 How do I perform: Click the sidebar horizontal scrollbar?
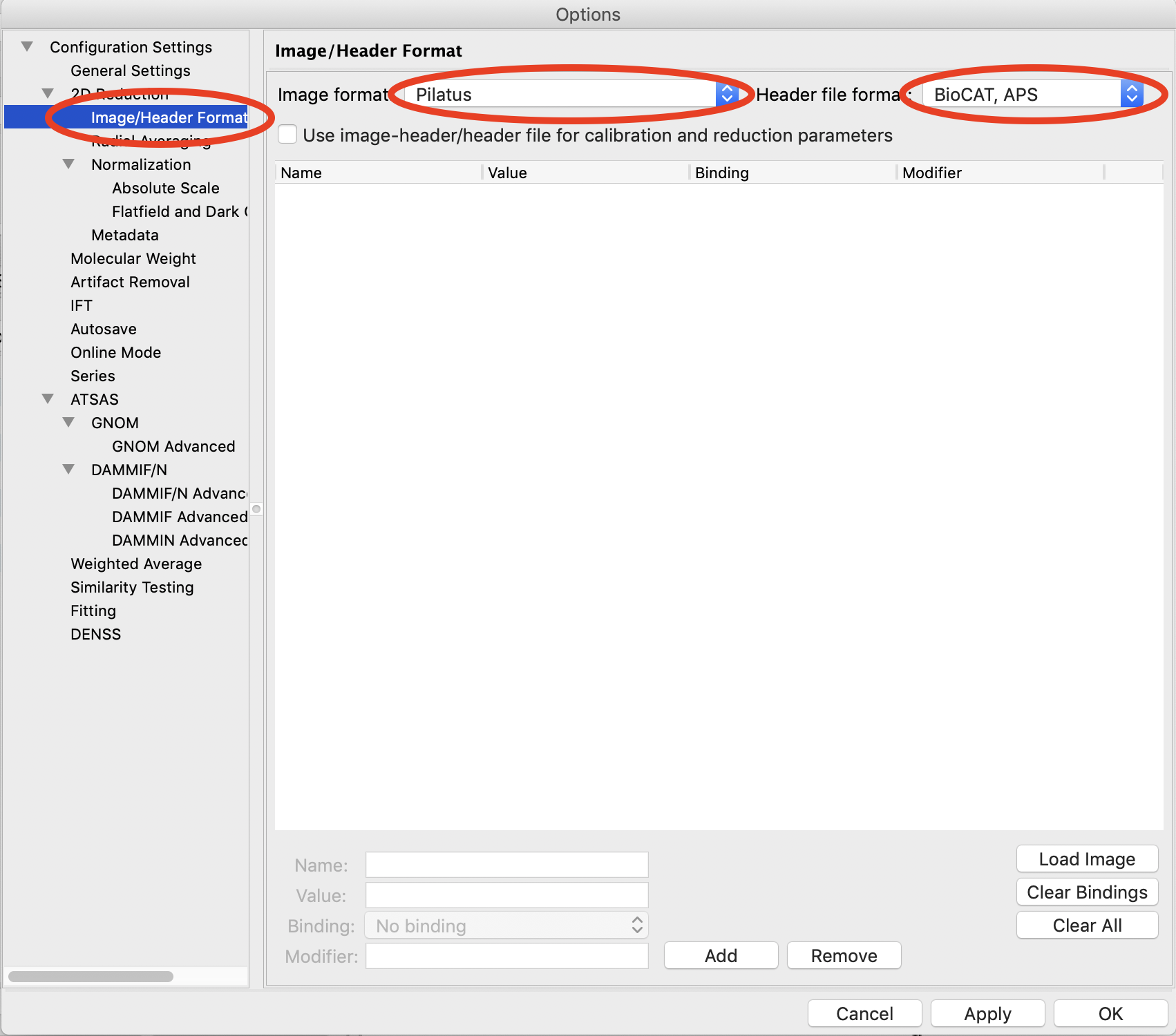(91, 977)
